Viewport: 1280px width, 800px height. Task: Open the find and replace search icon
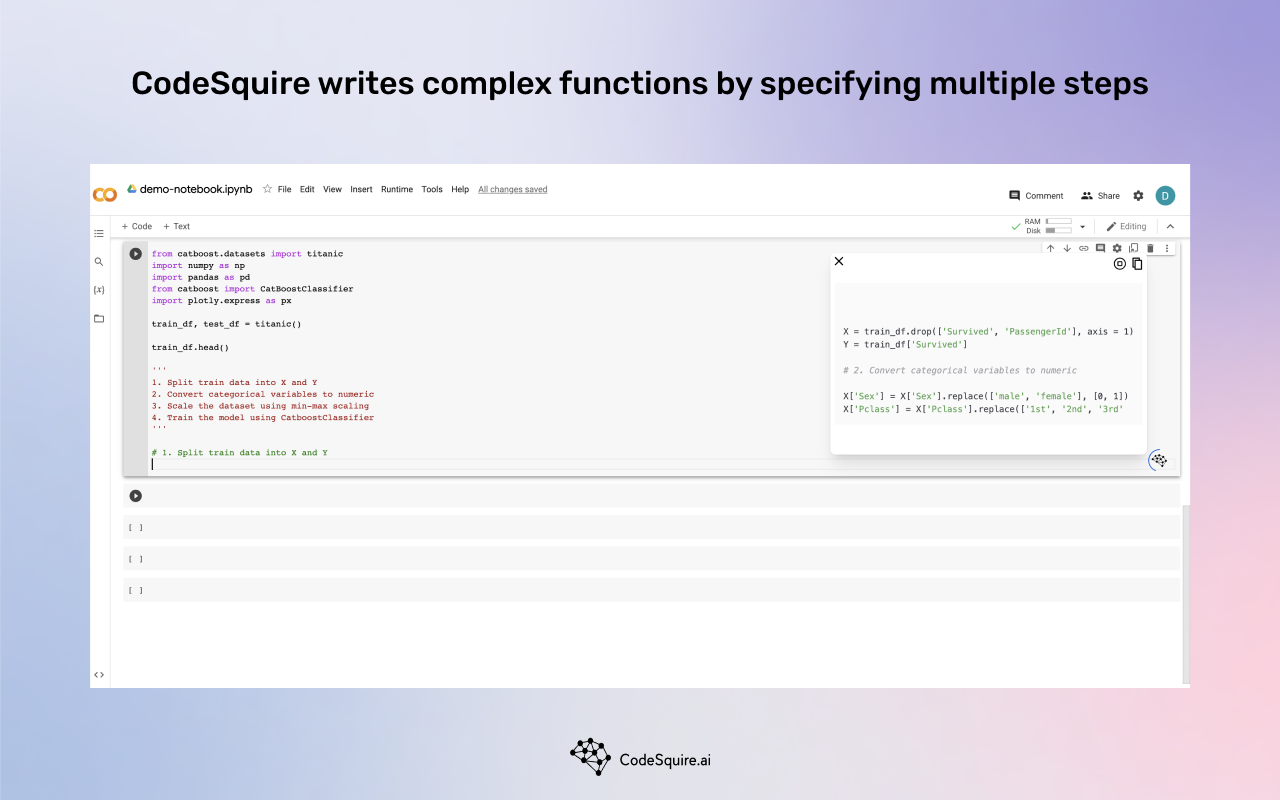[99, 261]
